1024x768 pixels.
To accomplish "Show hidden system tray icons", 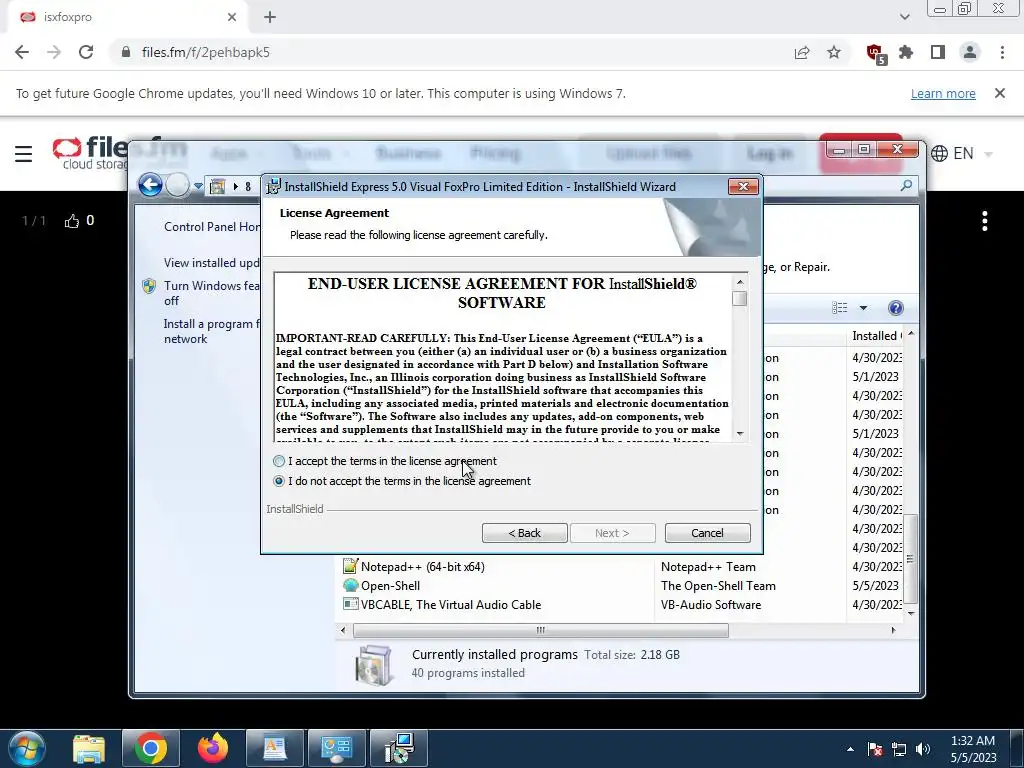I will pos(850,749).
